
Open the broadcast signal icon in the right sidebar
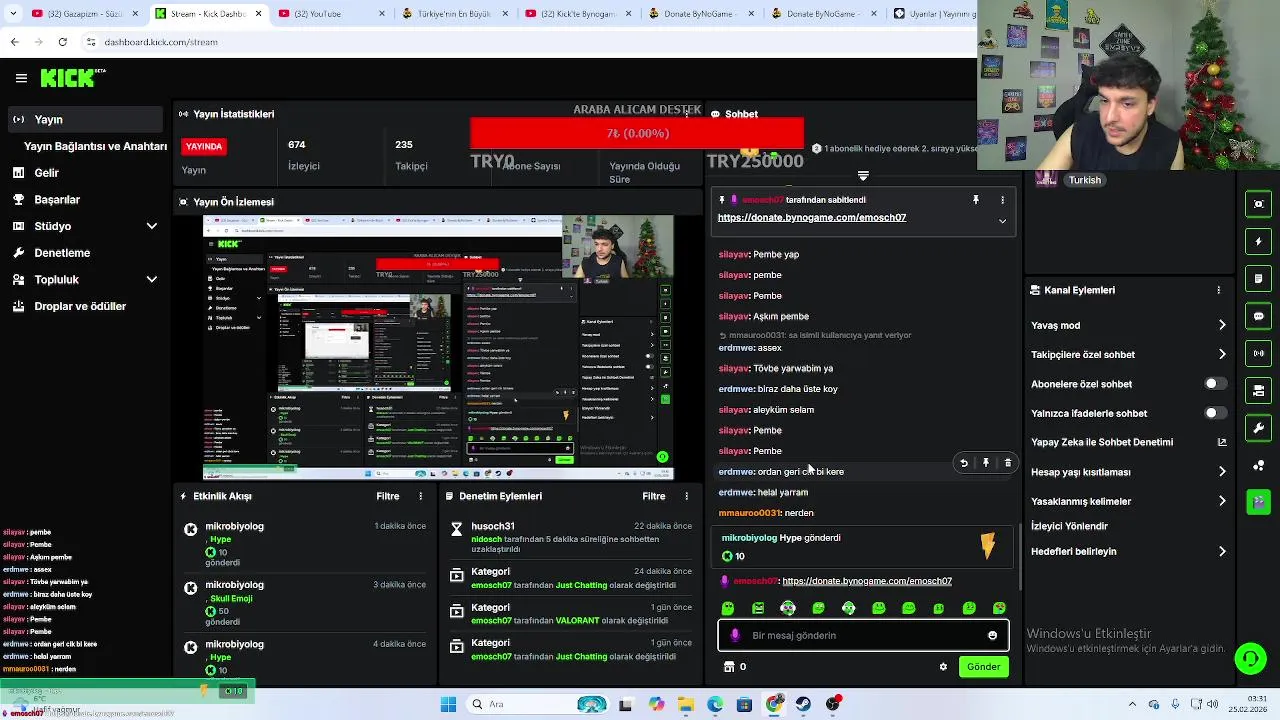(x=1259, y=353)
